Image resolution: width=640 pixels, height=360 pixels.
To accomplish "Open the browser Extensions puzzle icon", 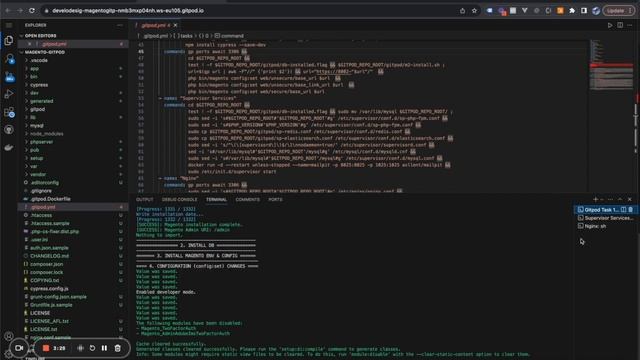I will (x=572, y=11).
